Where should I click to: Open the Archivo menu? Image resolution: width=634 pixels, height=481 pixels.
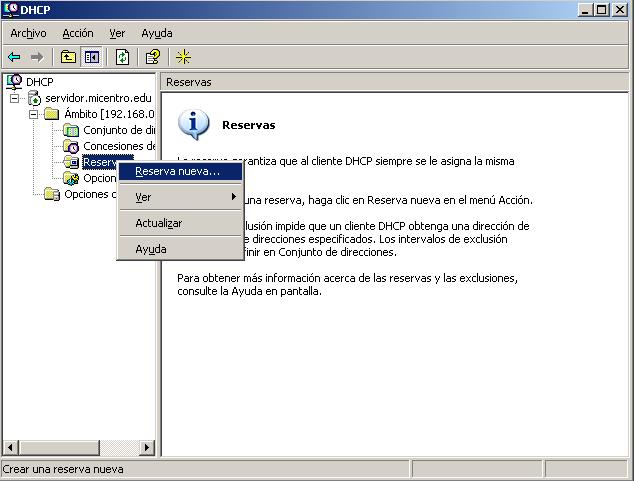point(28,33)
